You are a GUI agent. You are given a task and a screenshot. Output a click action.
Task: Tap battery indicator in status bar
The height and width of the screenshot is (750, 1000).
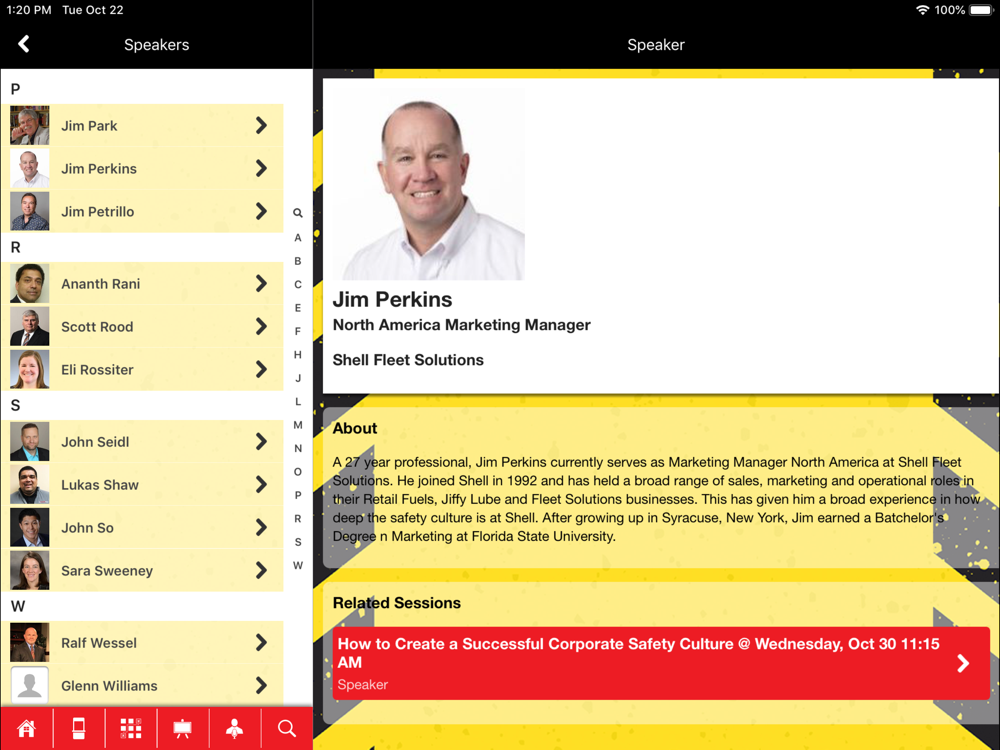pos(982,10)
